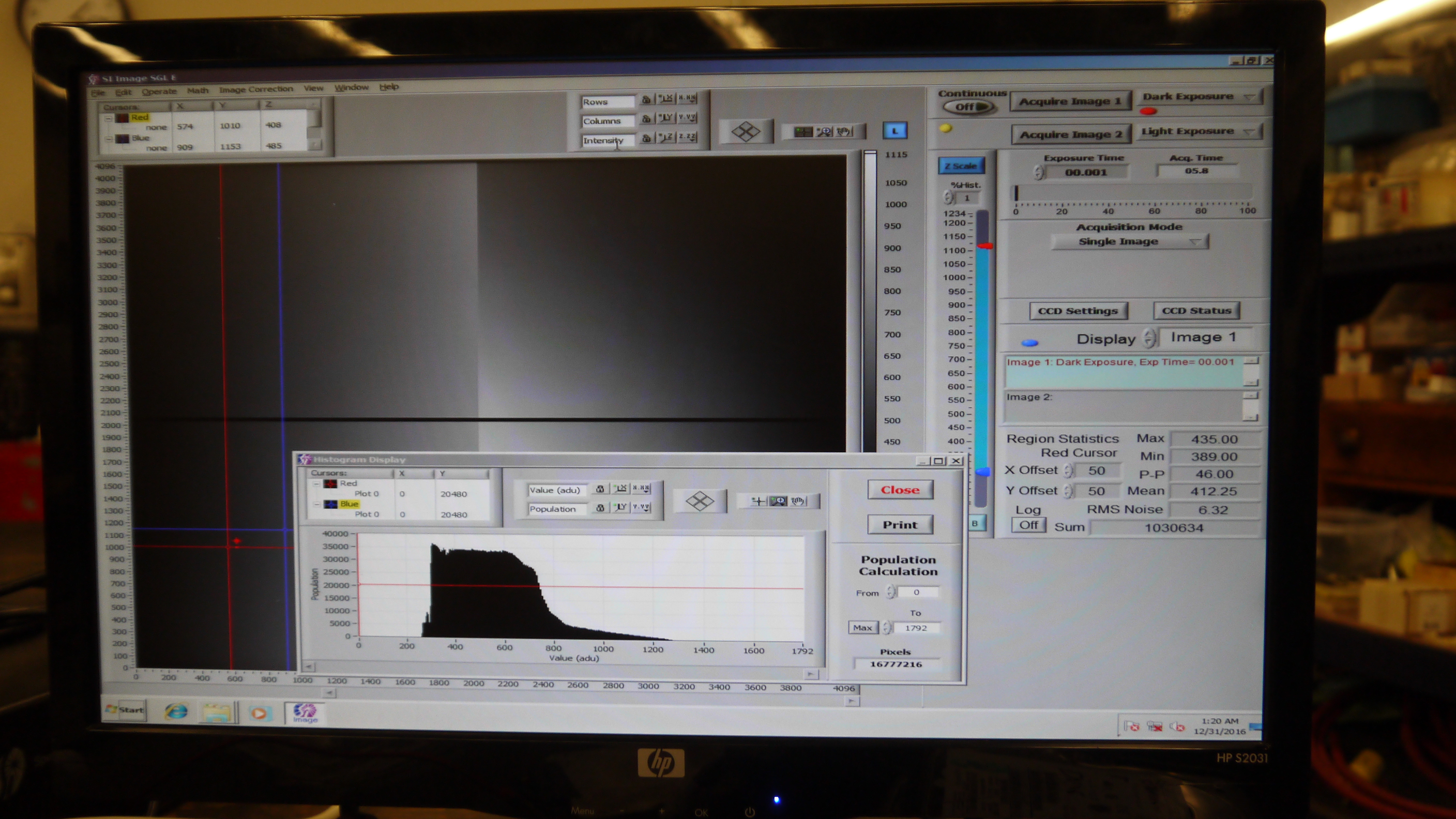
Task: Open the Acquisition Mode Single Image dropdown
Action: point(1129,242)
